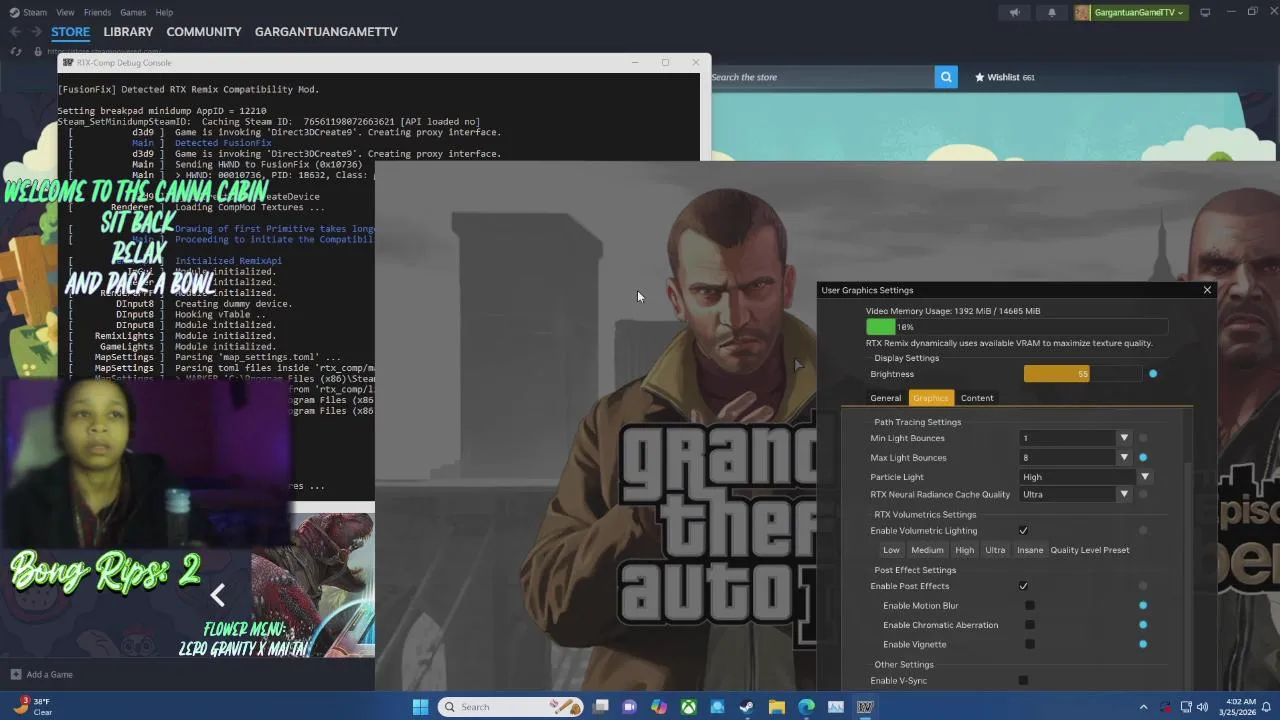Switch to the General settings tab
The height and width of the screenshot is (720, 1280).
[885, 398]
